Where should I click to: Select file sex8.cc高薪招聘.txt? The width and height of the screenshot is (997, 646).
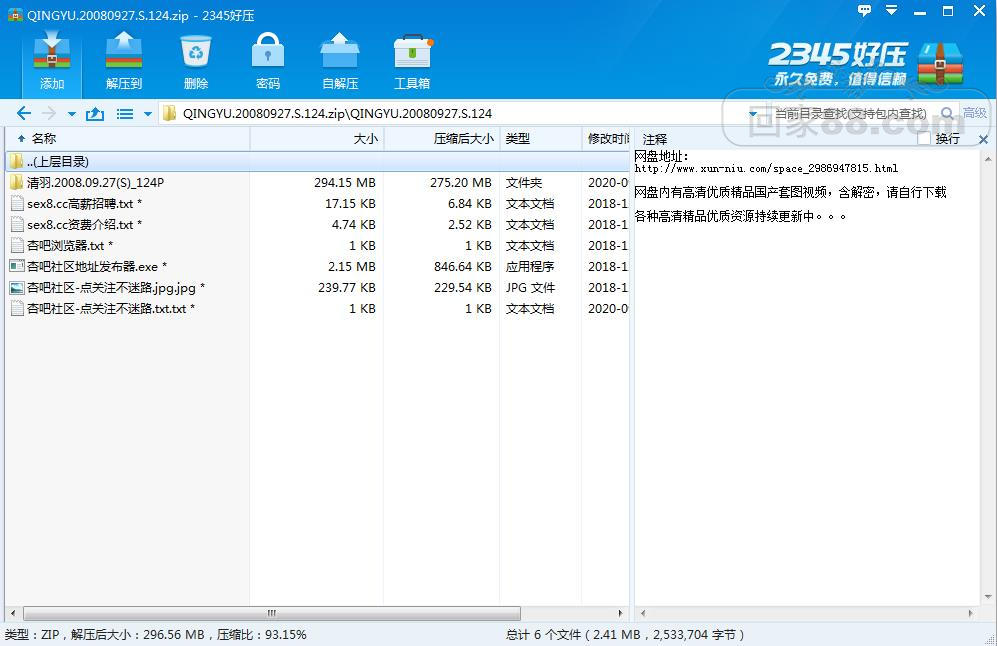click(x=318, y=203)
